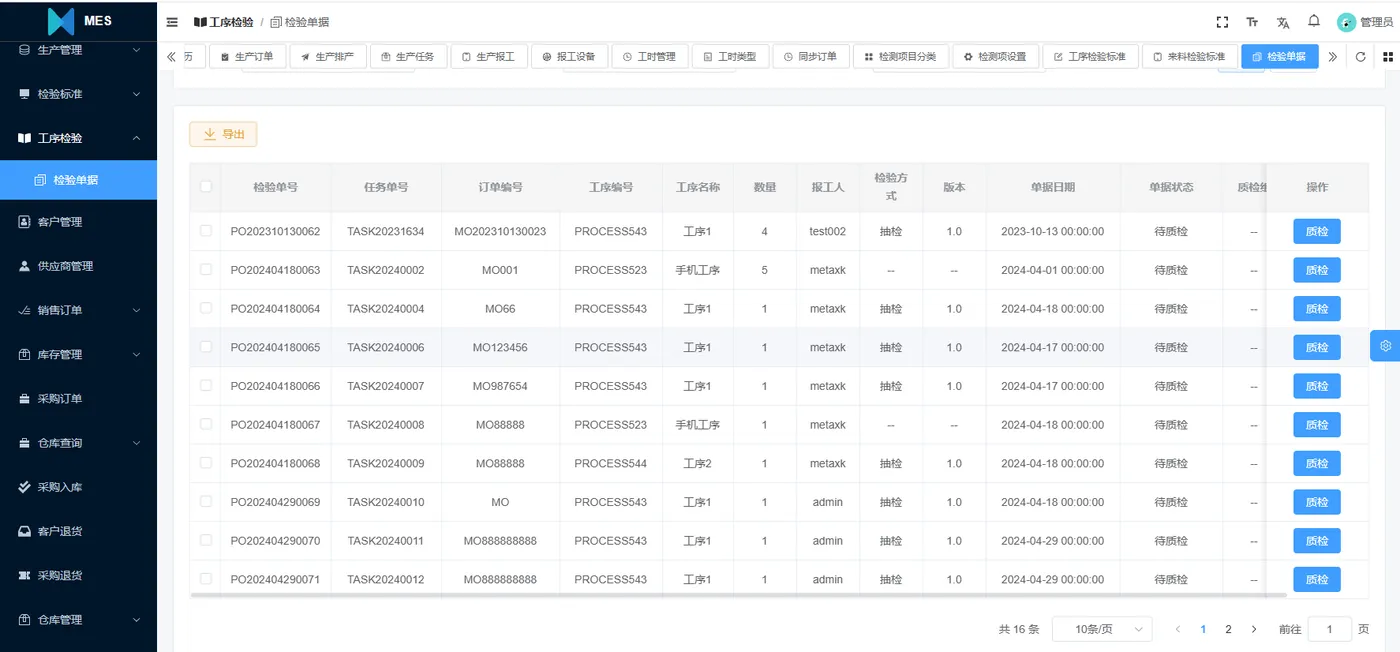Click the refresh icon beside the tab bar

pyautogui.click(x=1359, y=57)
